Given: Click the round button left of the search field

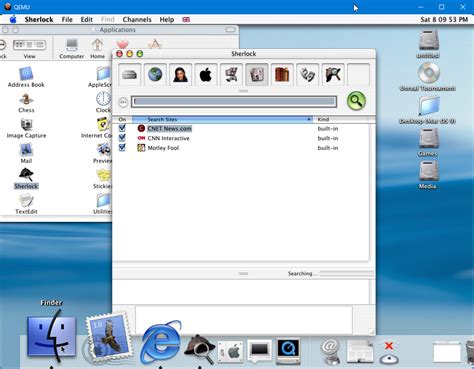Looking at the screenshot, I should (123, 102).
